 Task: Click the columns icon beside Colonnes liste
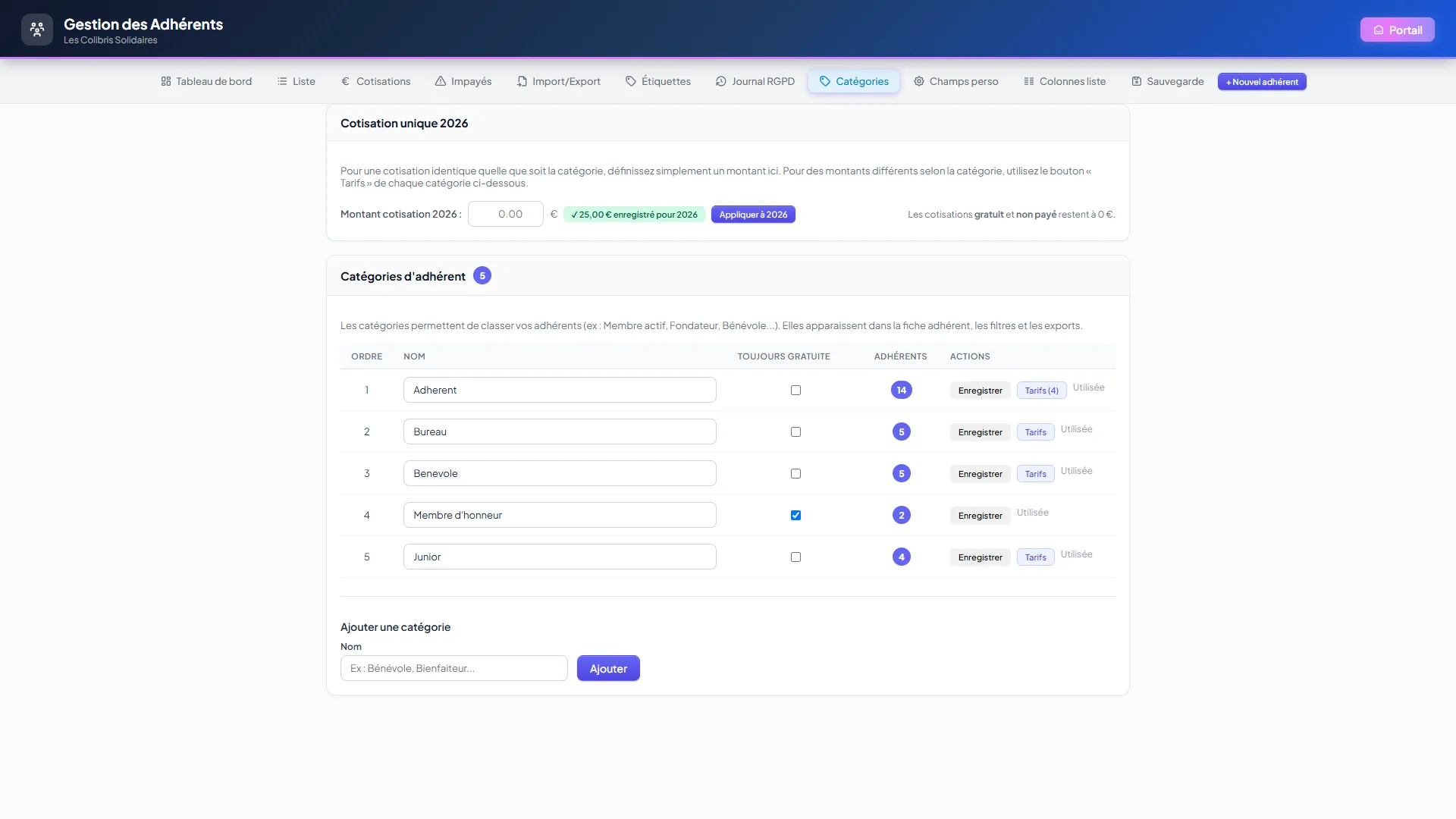click(1029, 81)
